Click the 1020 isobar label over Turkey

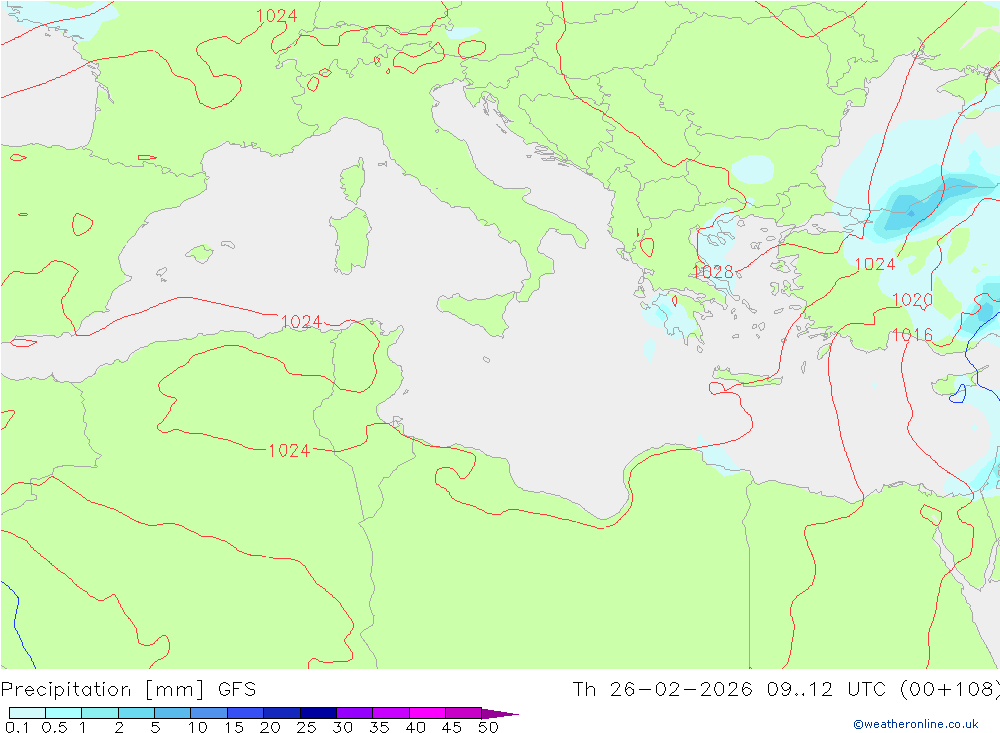click(913, 299)
